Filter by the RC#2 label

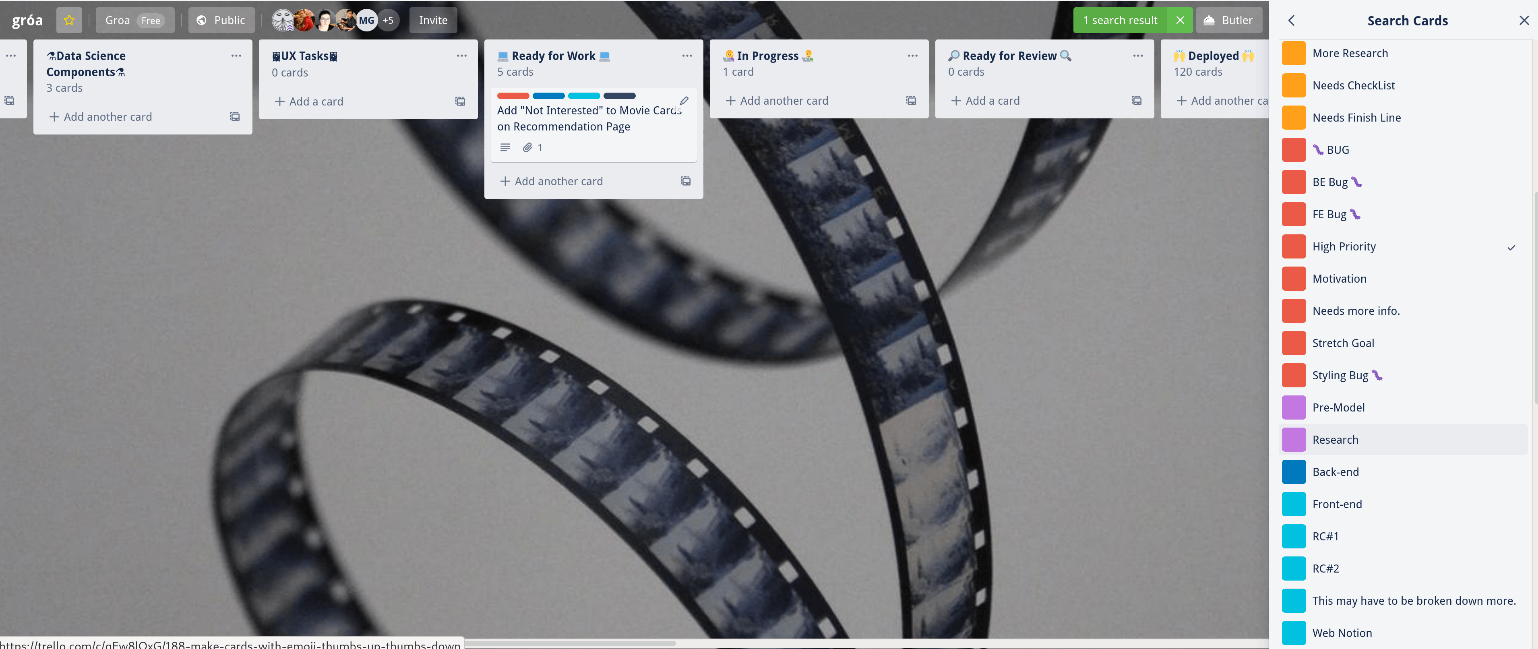click(1404, 568)
